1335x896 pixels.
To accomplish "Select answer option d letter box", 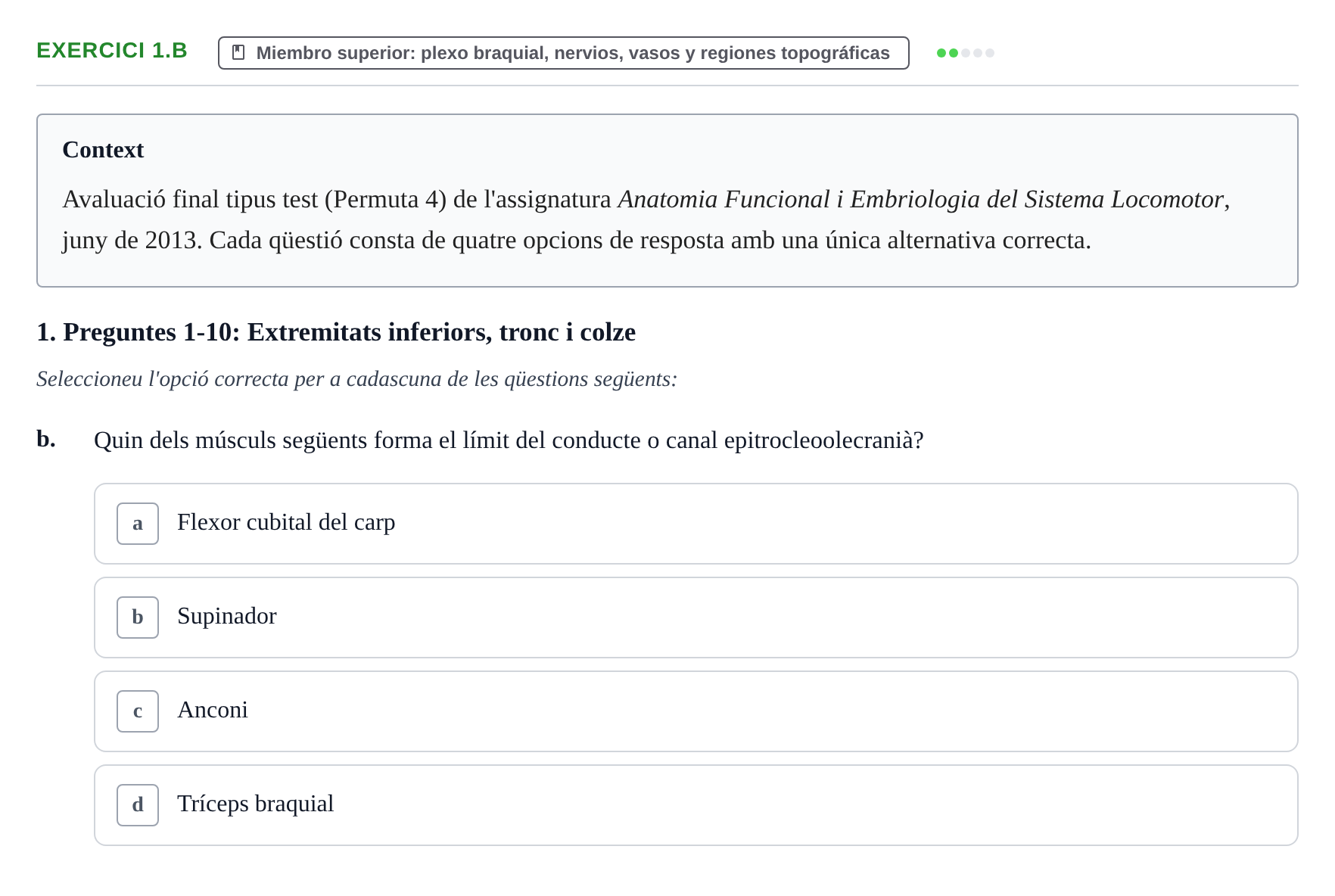I will [138, 805].
